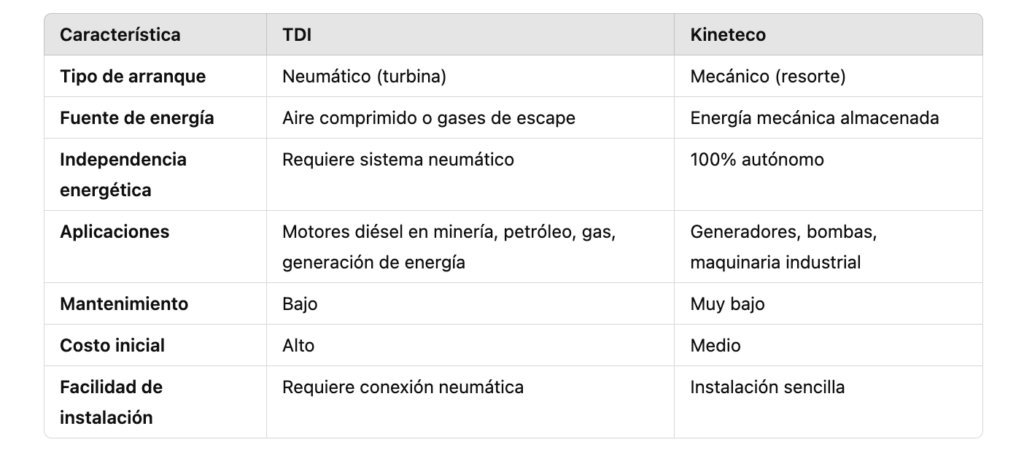The height and width of the screenshot is (453, 1024).
Task: Select the TDI column header
Action: click(297, 35)
